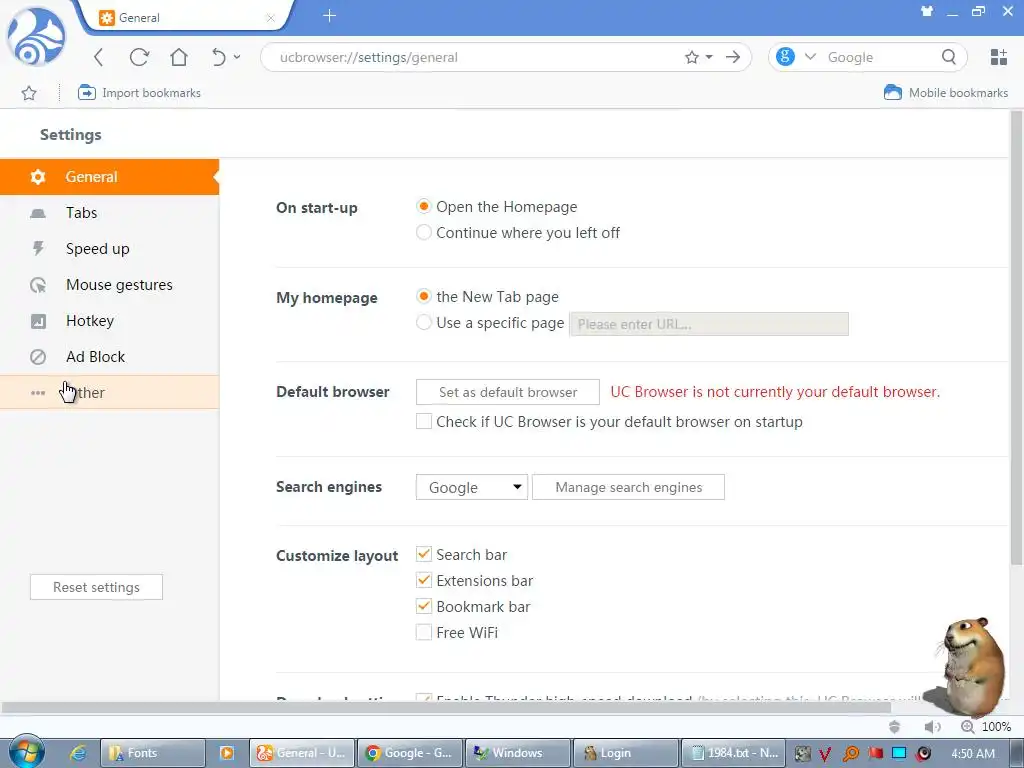Open the Speed up settings section
Viewport: 1024px width, 768px height.
[110, 249]
